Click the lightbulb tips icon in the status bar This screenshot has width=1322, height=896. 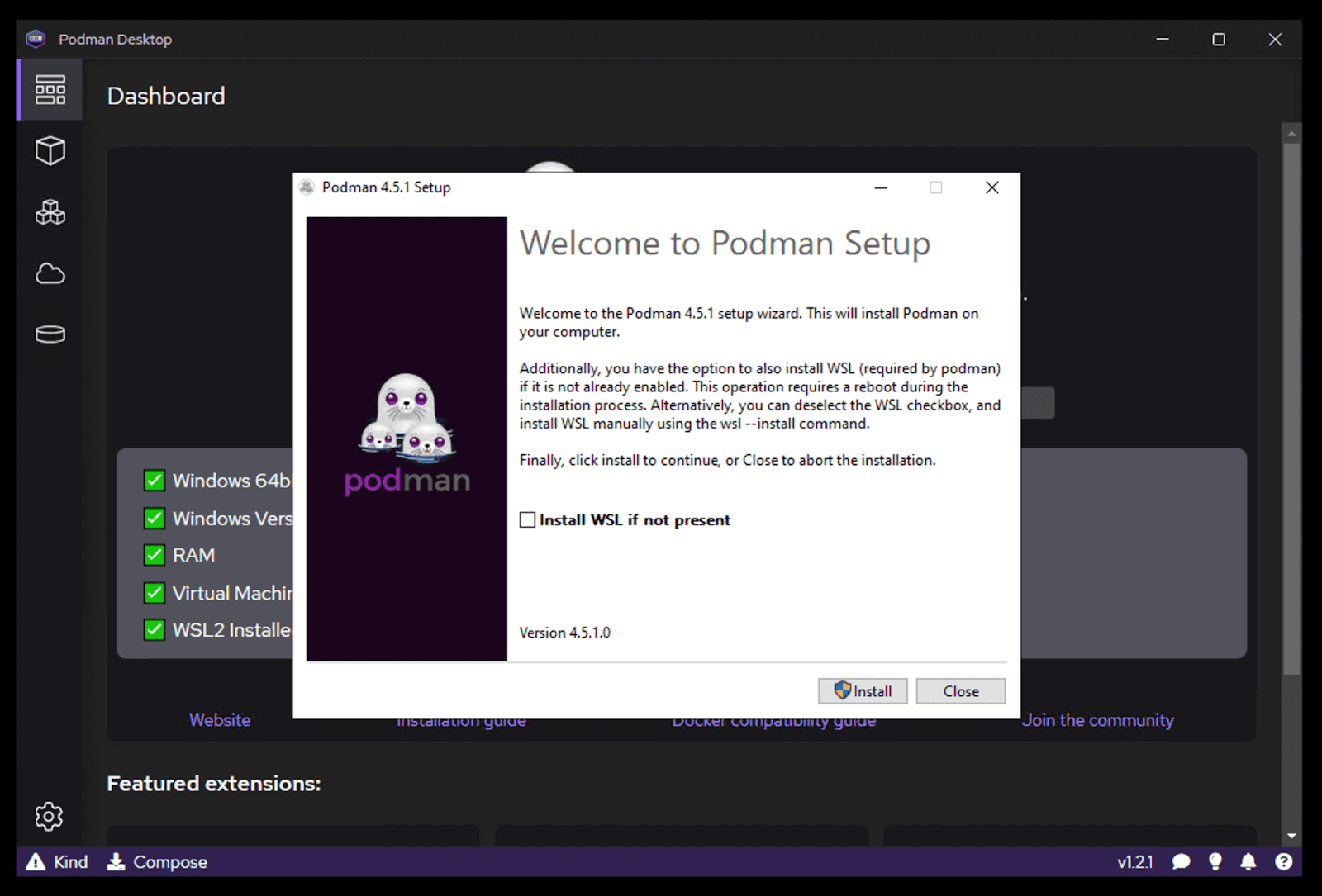[1215, 861]
